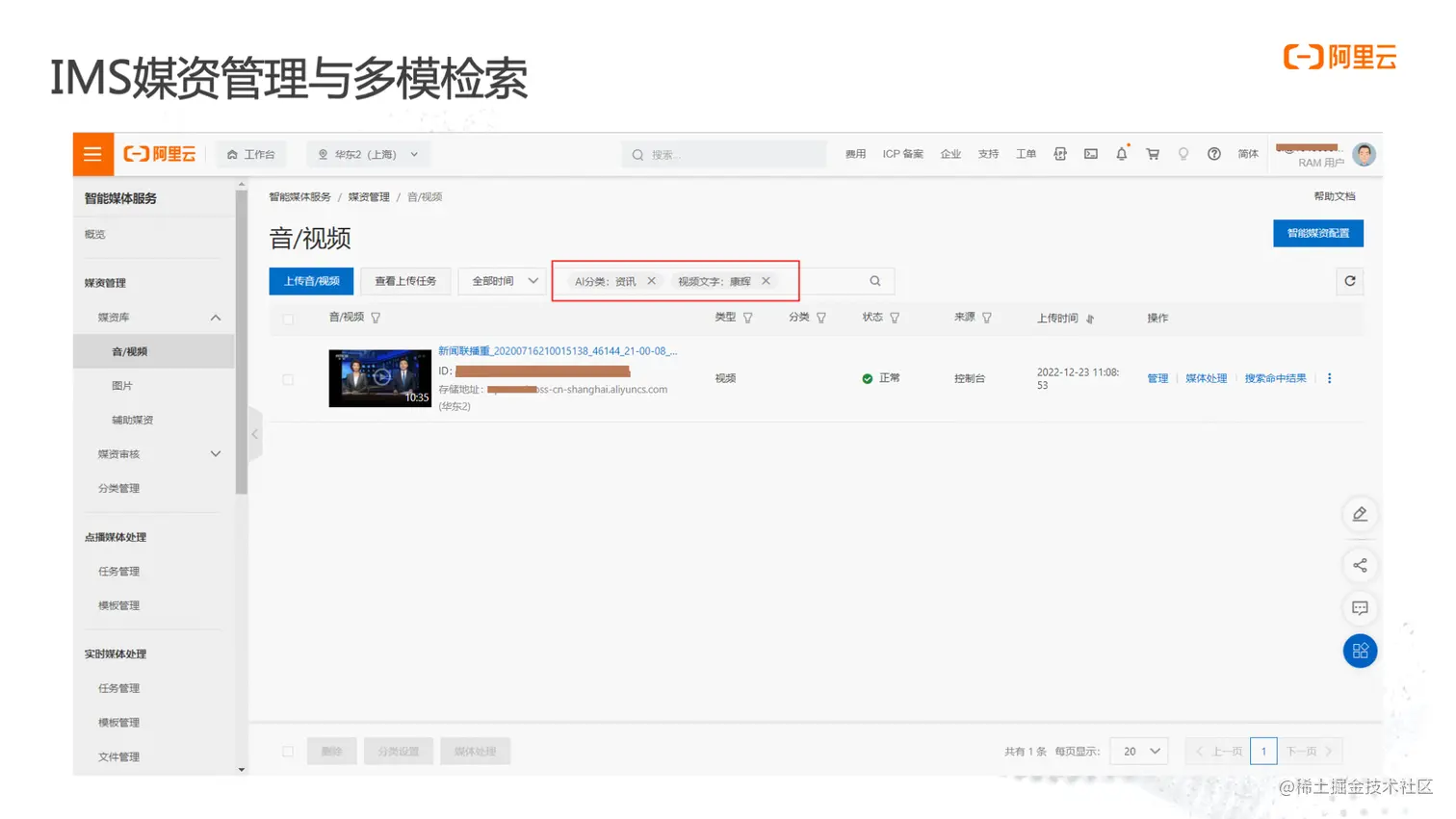The width and height of the screenshot is (1456, 819).
Task: Switch to the 图片 sidebar tab
Action: click(x=123, y=385)
